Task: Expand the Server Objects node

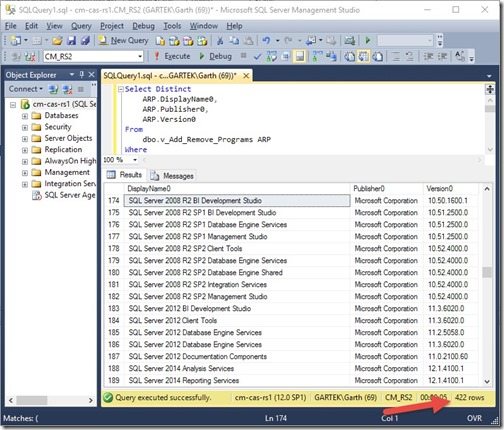Action: [25, 139]
